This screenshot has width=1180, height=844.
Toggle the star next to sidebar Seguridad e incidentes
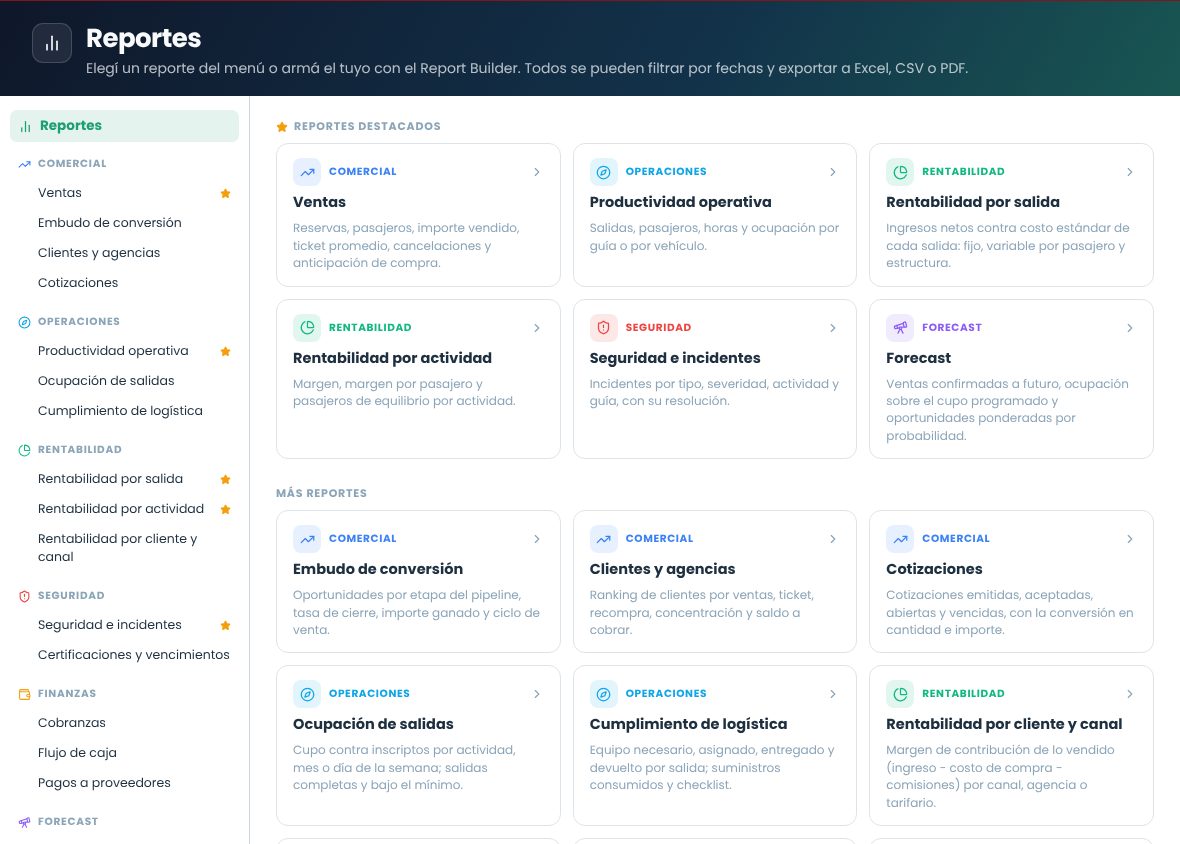tap(225, 625)
